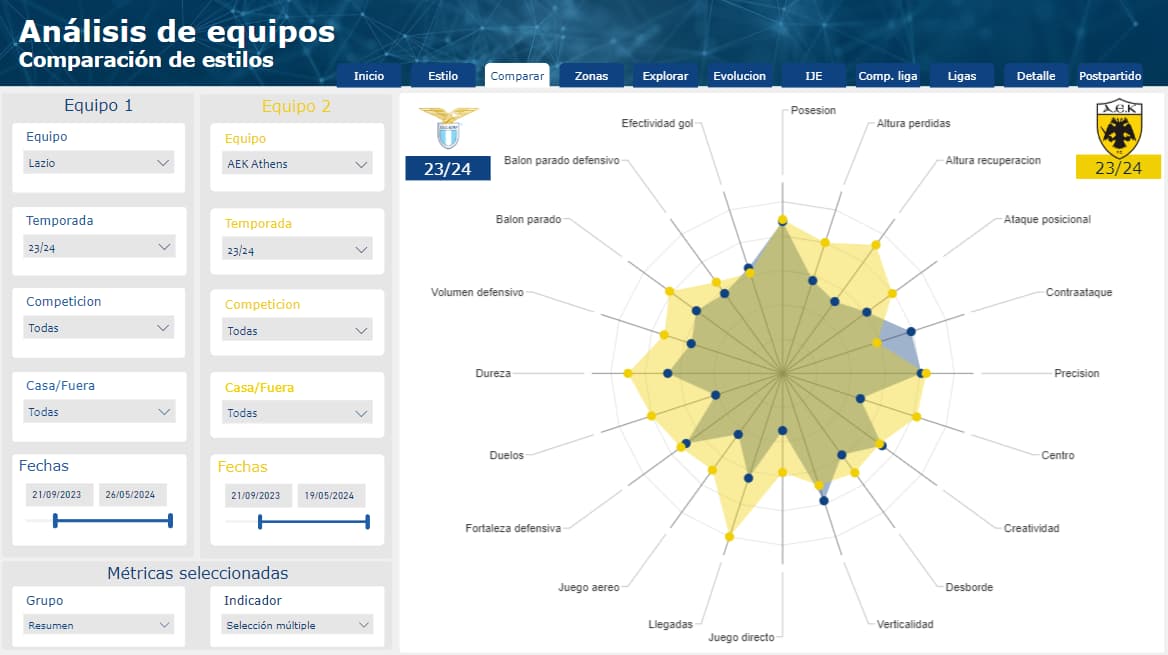Grab the left handle of Equipo 1 date slider

(55, 520)
